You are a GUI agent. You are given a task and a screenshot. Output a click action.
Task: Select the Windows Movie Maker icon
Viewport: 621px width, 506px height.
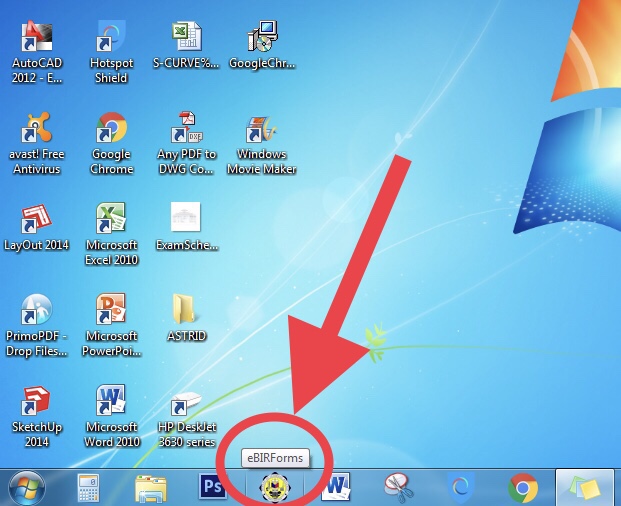(x=262, y=130)
